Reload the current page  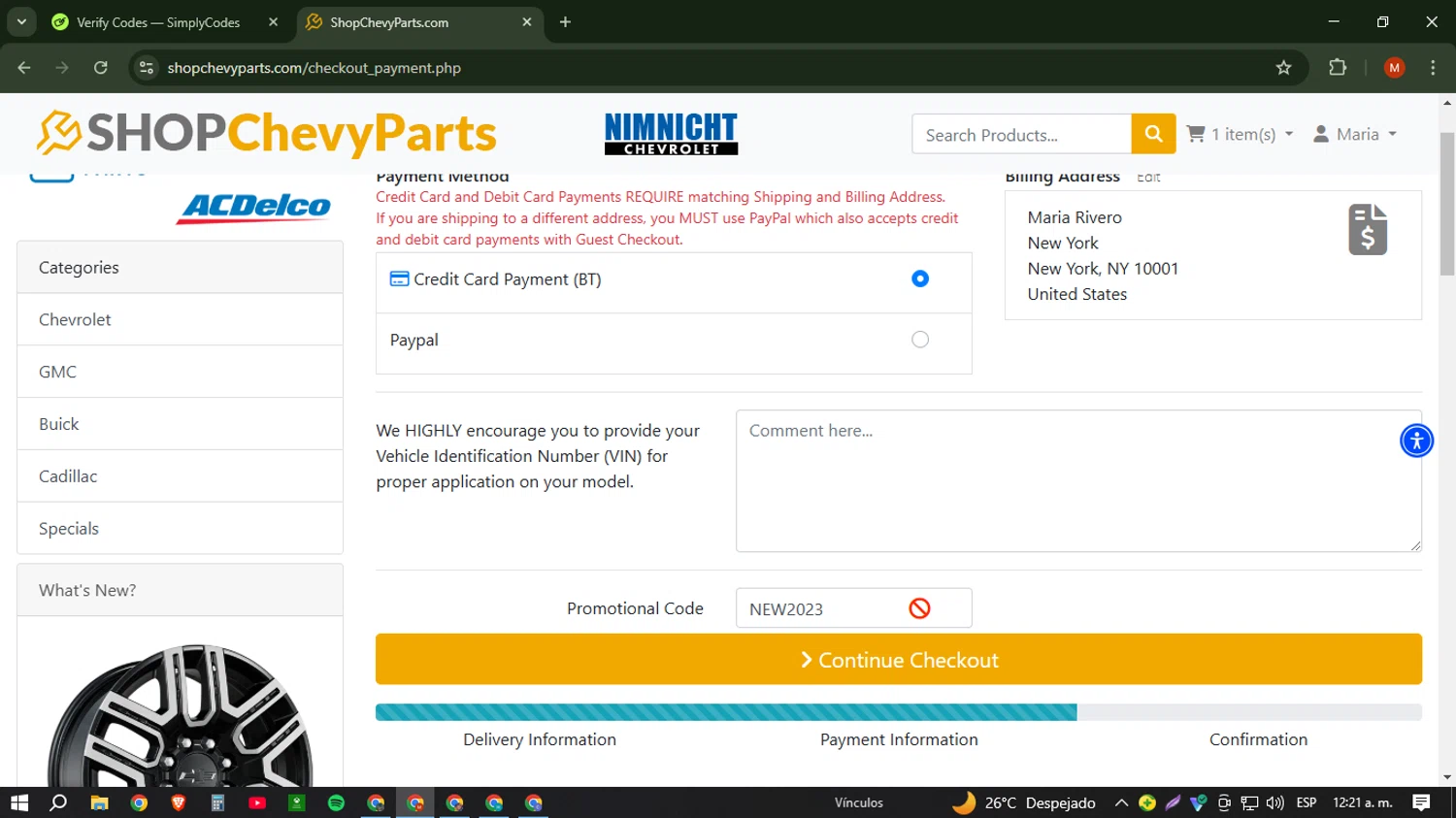pos(101,68)
